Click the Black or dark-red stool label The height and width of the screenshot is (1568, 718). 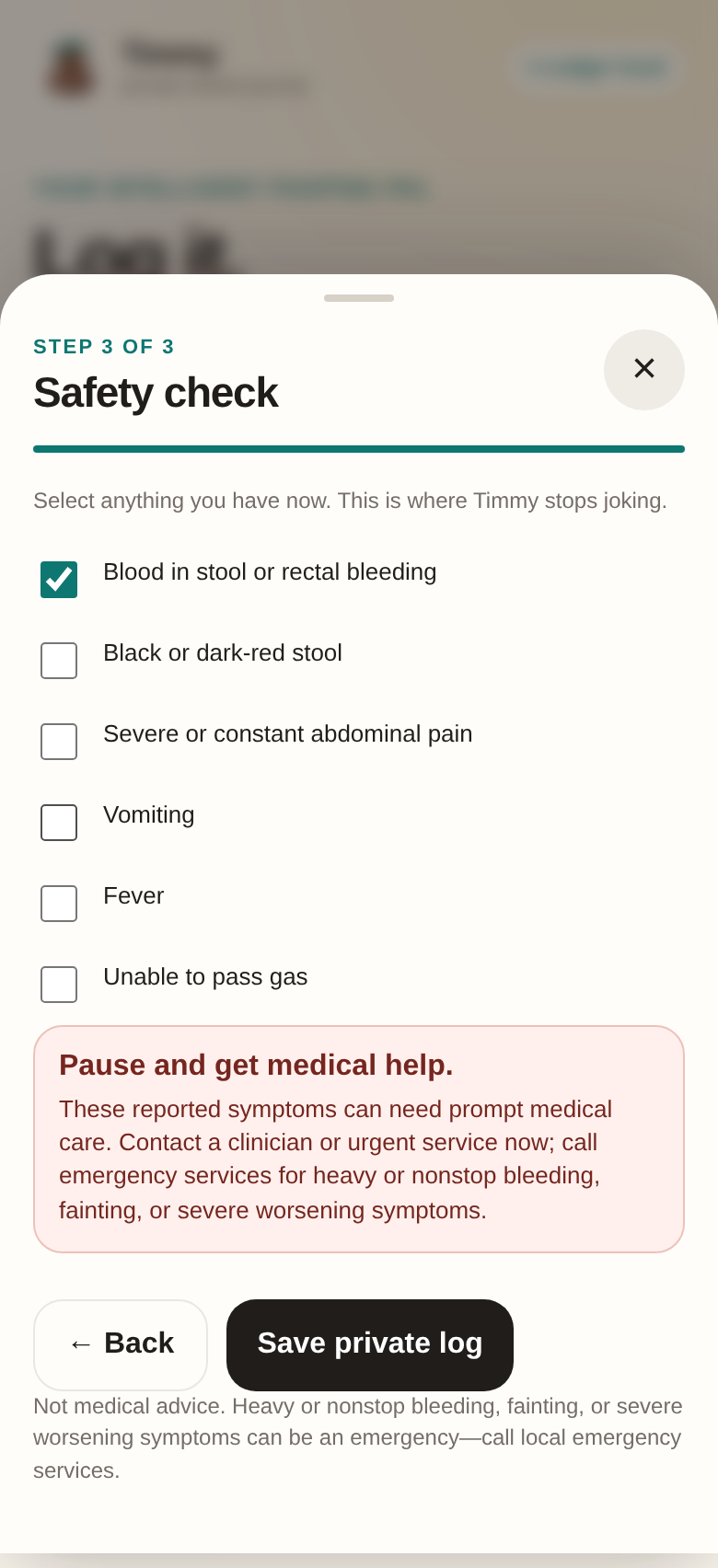pyautogui.click(x=223, y=653)
